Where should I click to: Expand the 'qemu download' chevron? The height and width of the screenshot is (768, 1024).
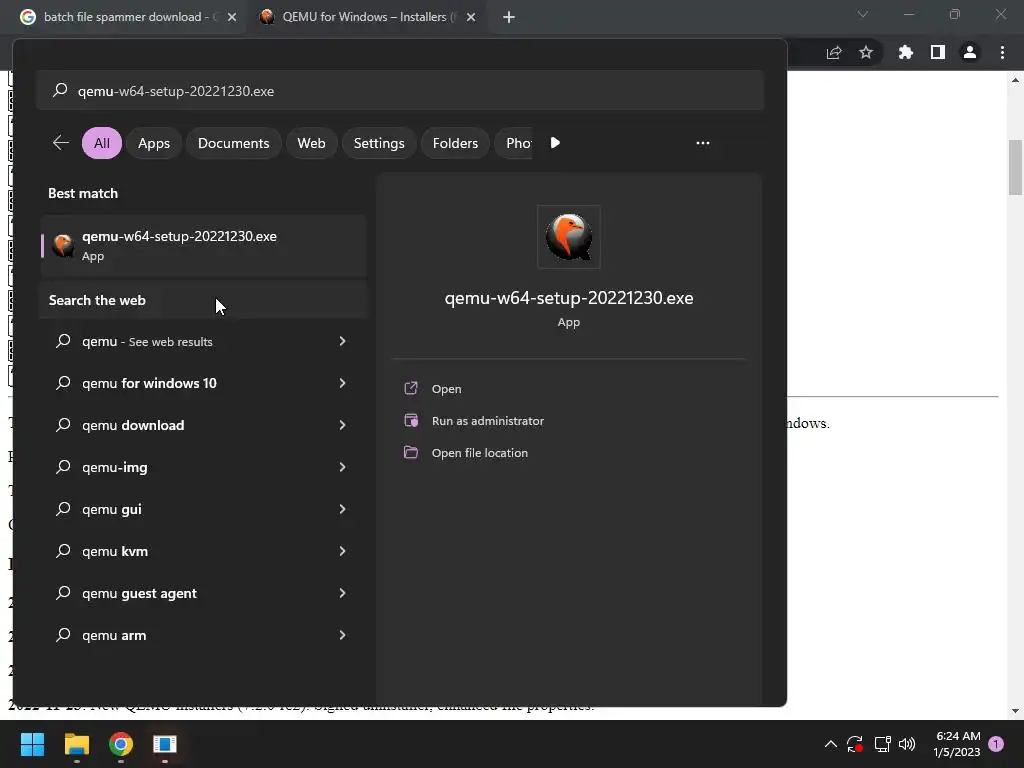click(x=342, y=425)
